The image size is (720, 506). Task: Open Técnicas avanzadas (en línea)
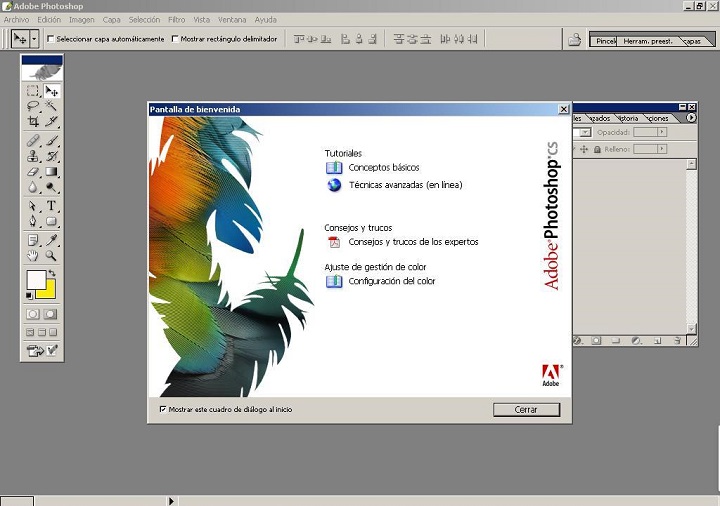pos(405,185)
